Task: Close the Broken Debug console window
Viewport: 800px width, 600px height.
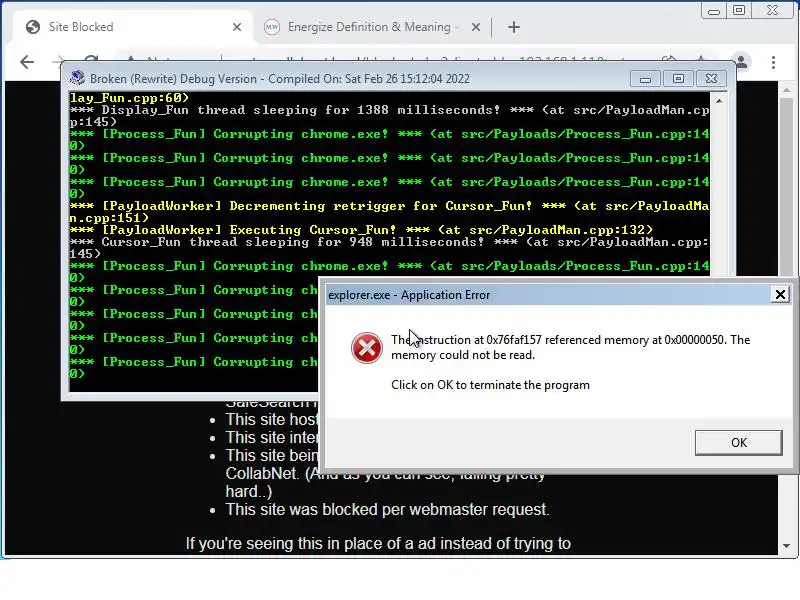Action: pos(711,79)
